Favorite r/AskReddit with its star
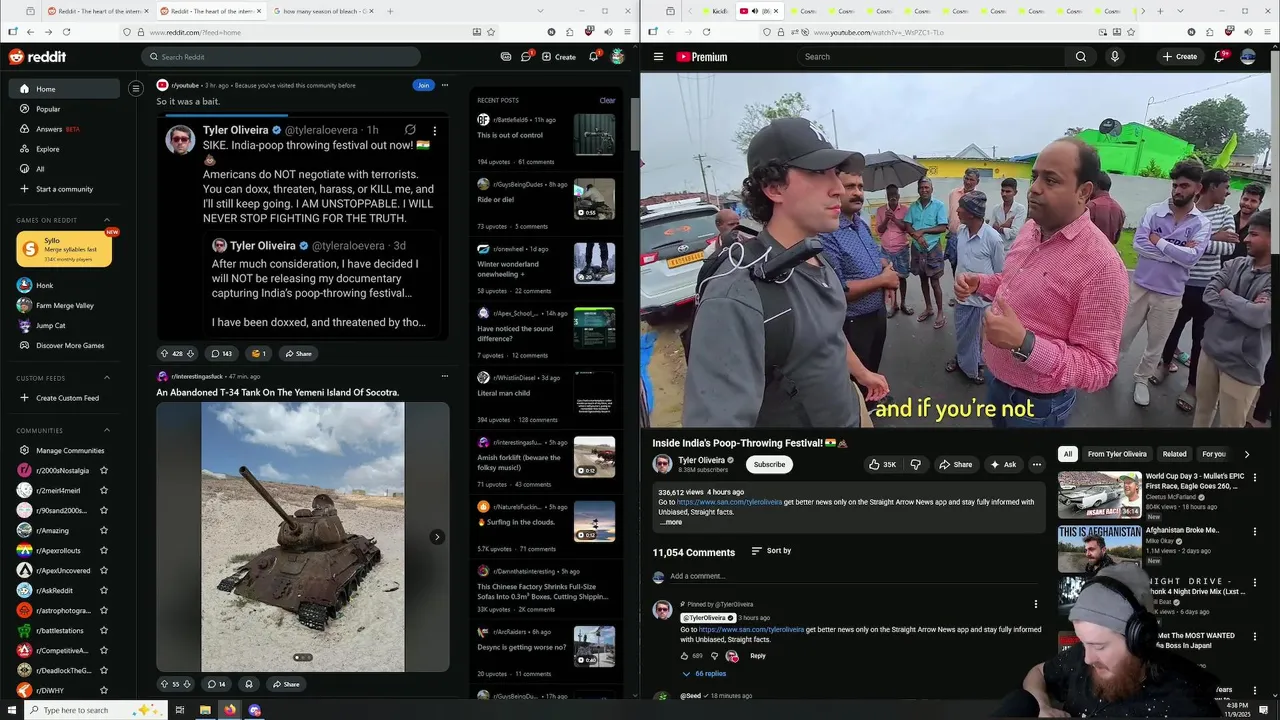 pyautogui.click(x=104, y=590)
